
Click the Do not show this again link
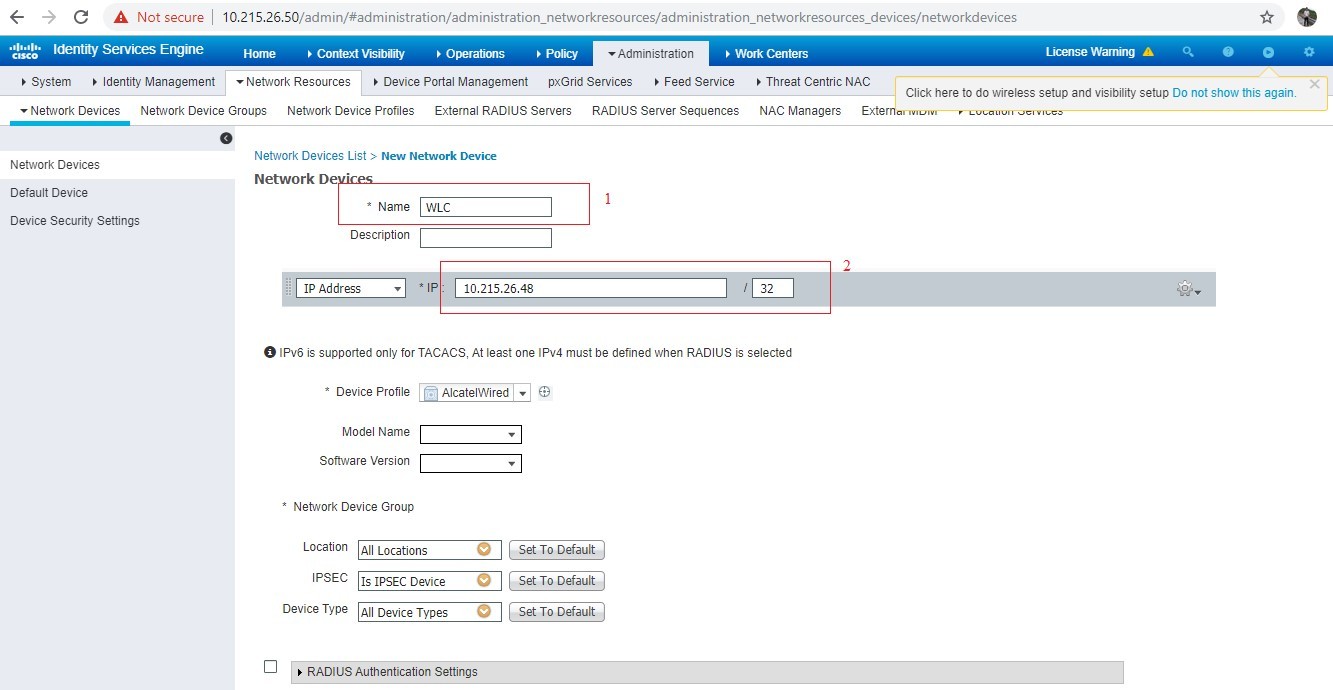[x=1234, y=93]
